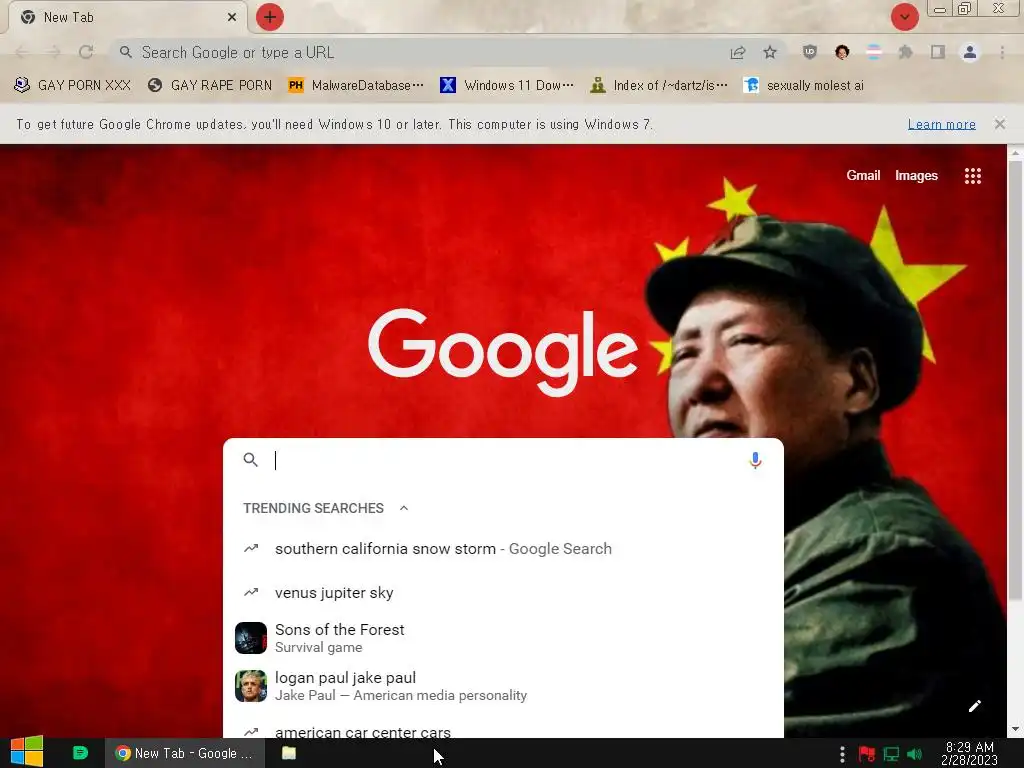Click the page vertical scrollbar thumb
The image size is (1024, 768).
1014,379
